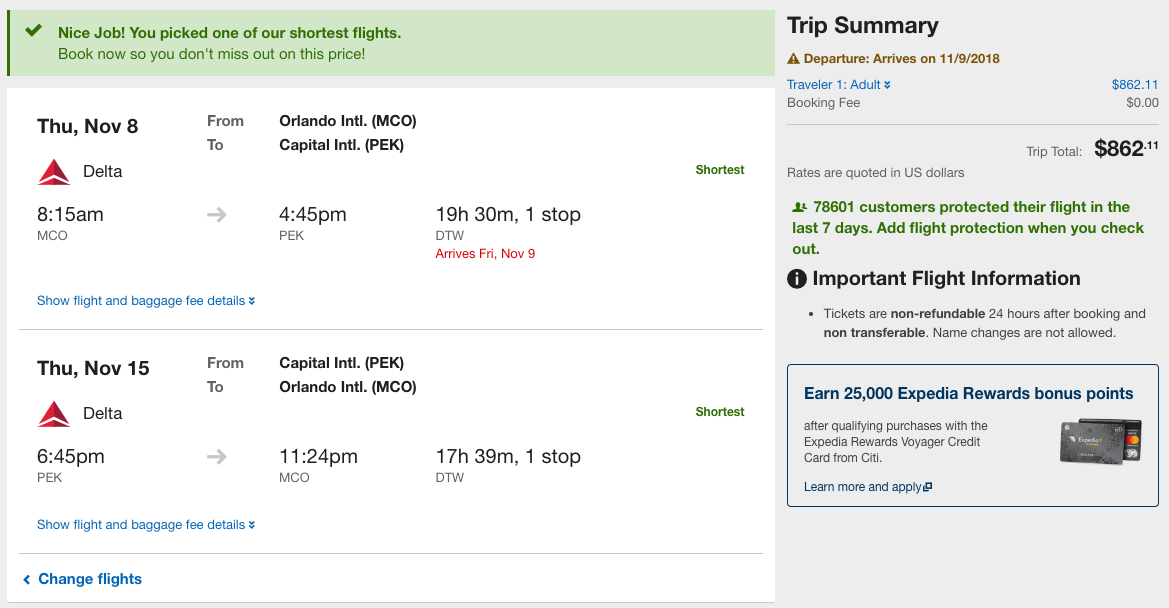Viewport: 1169px width, 608px height.
Task: Click the Delta logo for Nov 8 flight
Action: click(x=54, y=172)
